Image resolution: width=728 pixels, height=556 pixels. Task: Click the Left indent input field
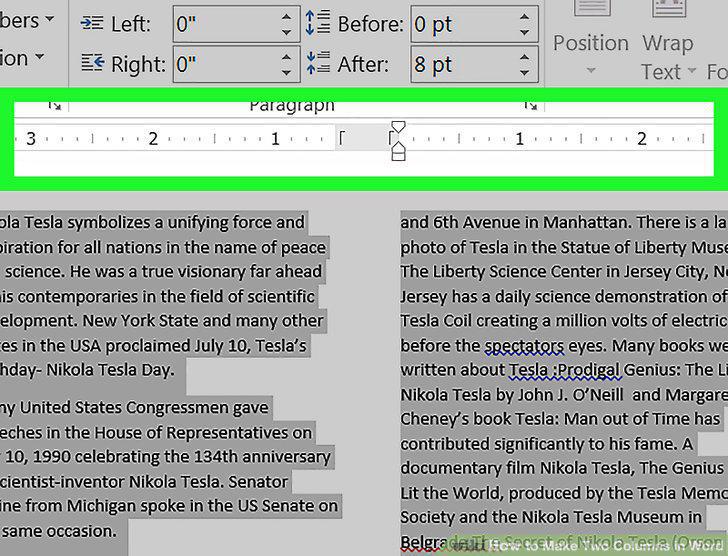(x=236, y=24)
